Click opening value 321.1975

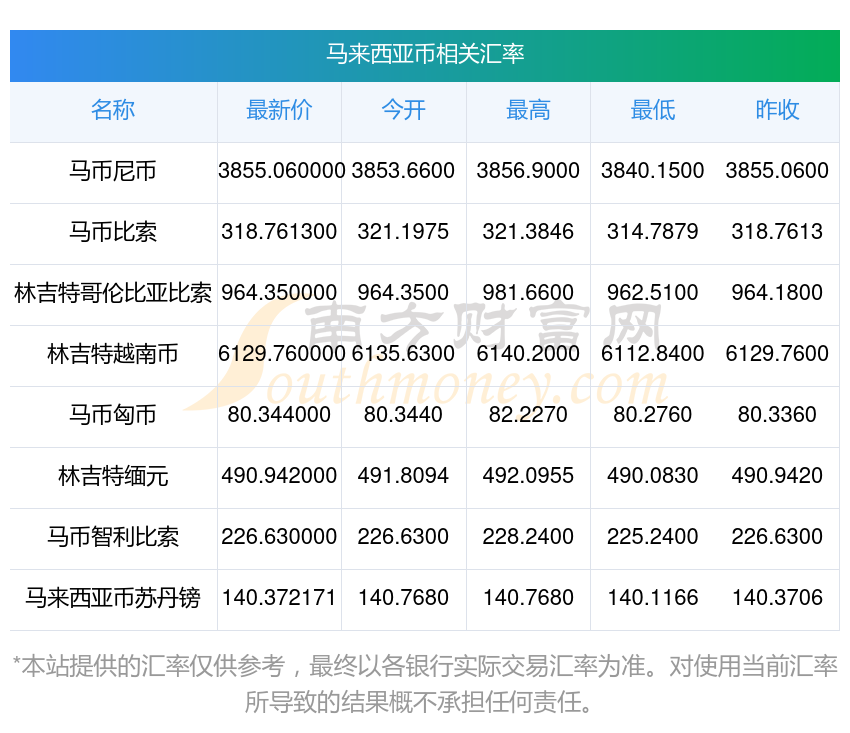click(403, 232)
